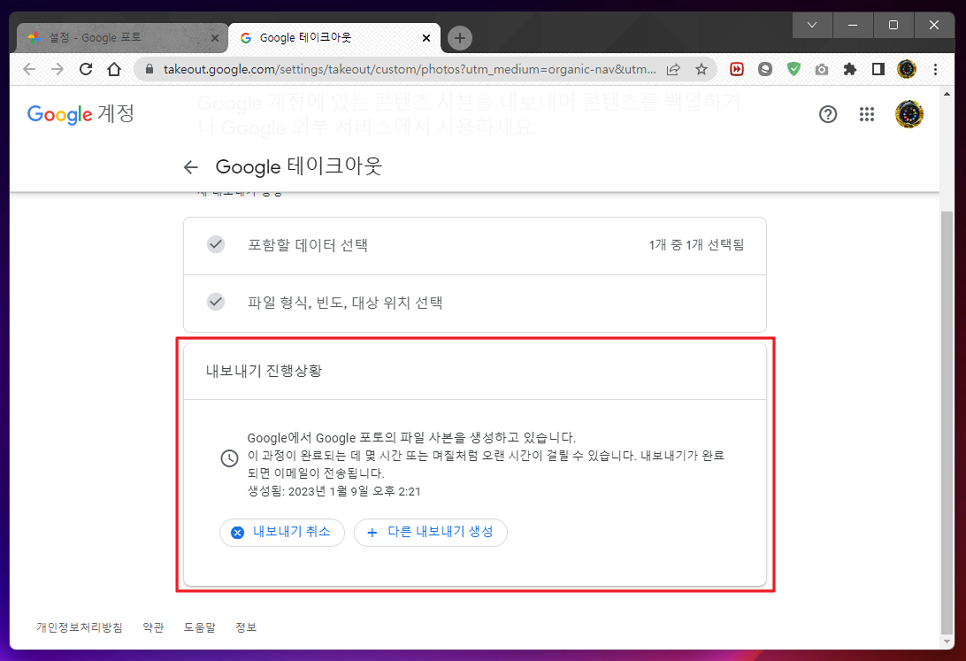Image resolution: width=966 pixels, height=661 pixels.
Task: Click checkmark next to 파일 형식 step
Action: [216, 302]
